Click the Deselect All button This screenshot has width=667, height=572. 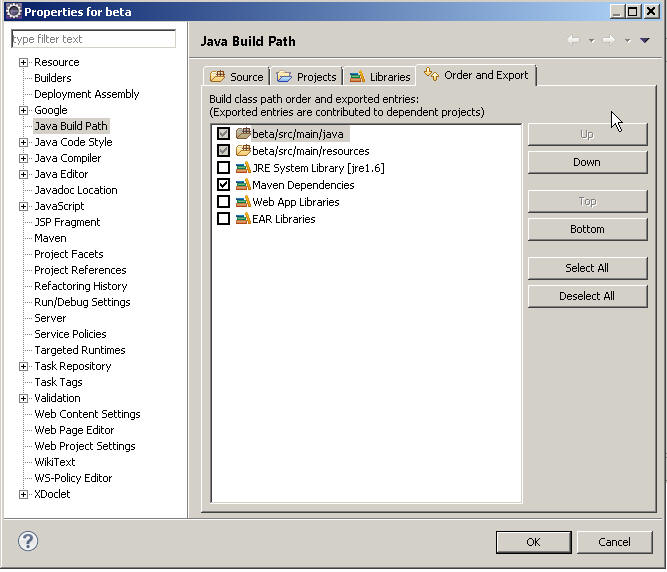coord(587,296)
